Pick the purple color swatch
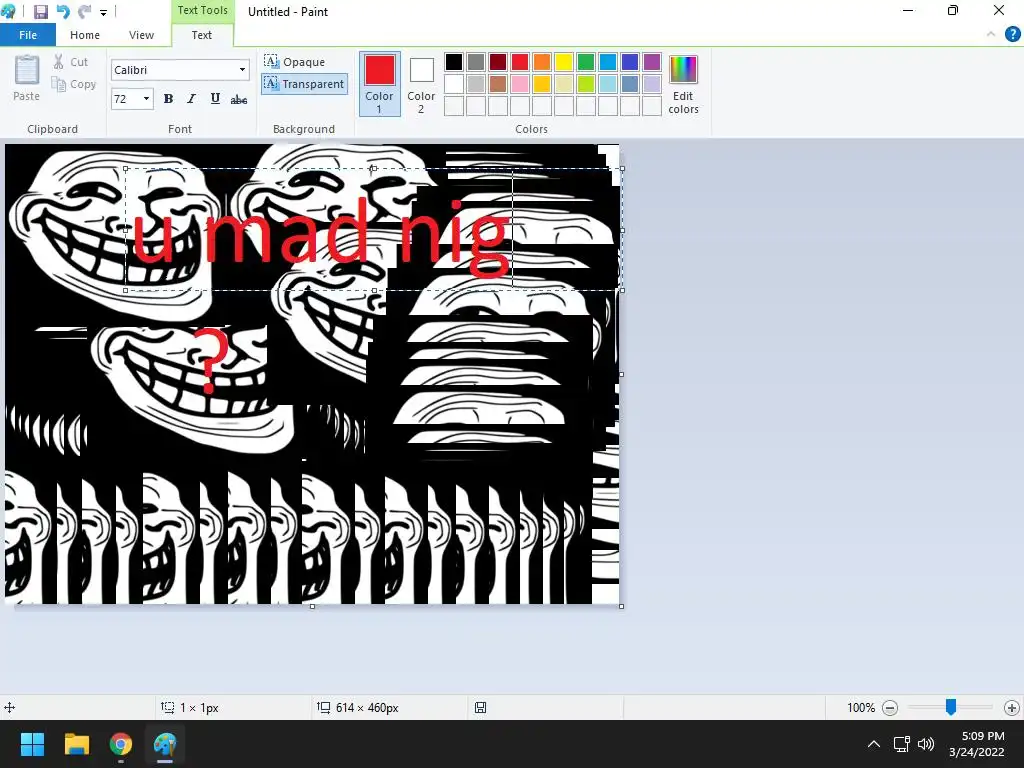 click(x=652, y=62)
